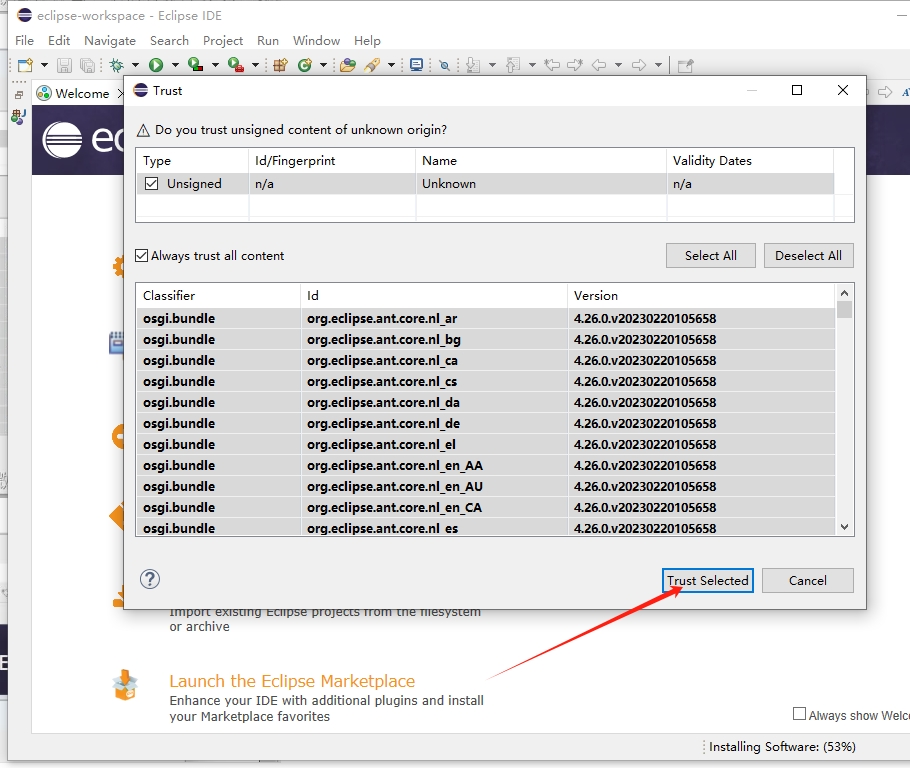Click the bundle list scroll-down arrow
The width and height of the screenshot is (910, 768).
click(844, 527)
